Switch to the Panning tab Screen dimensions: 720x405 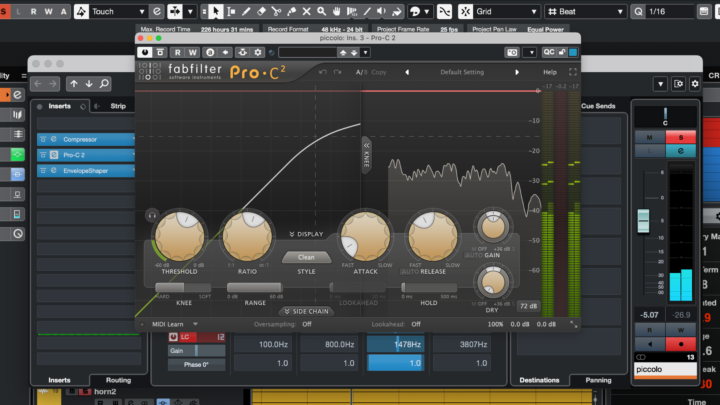point(598,380)
